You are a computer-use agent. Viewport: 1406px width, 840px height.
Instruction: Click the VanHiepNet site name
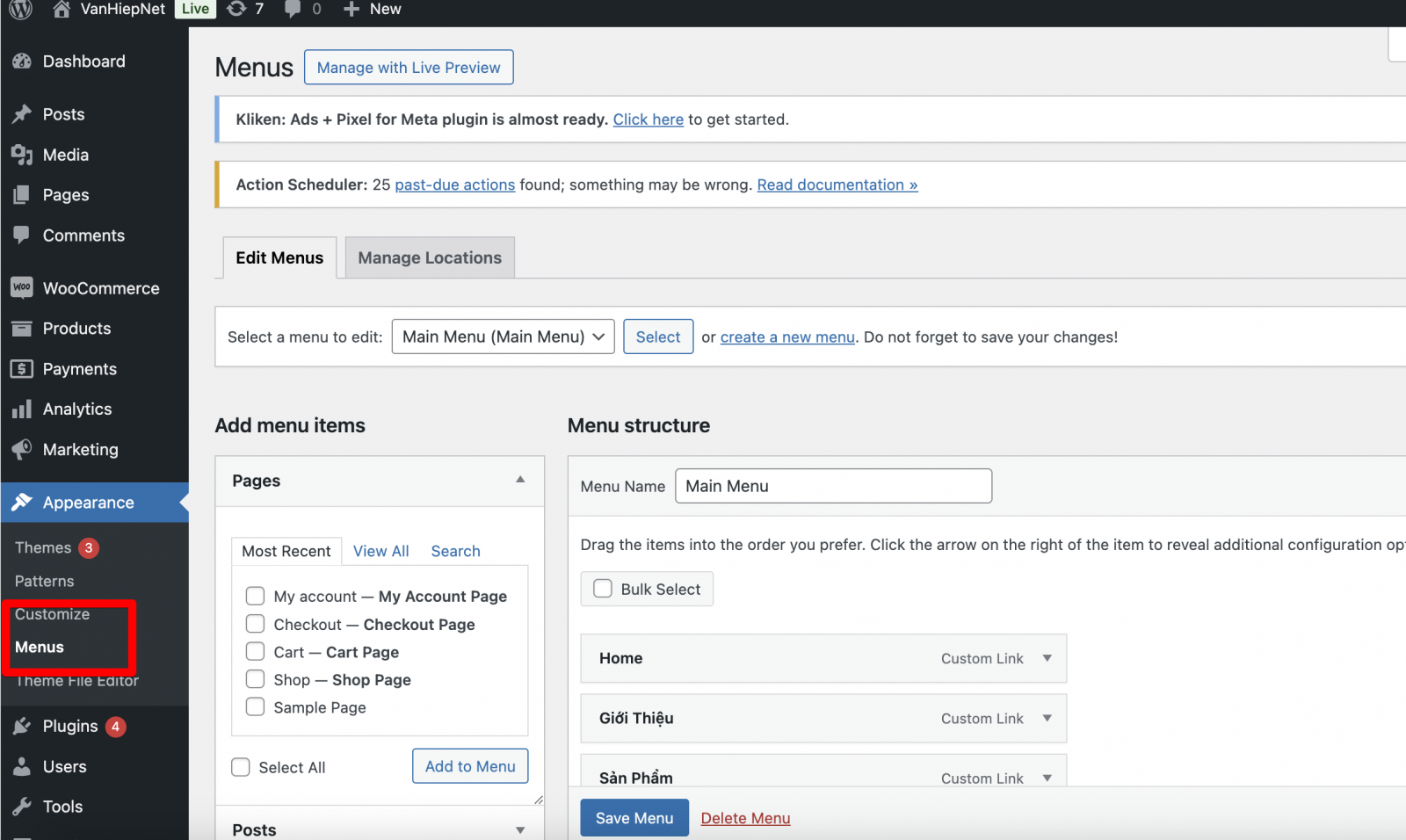[x=123, y=9]
